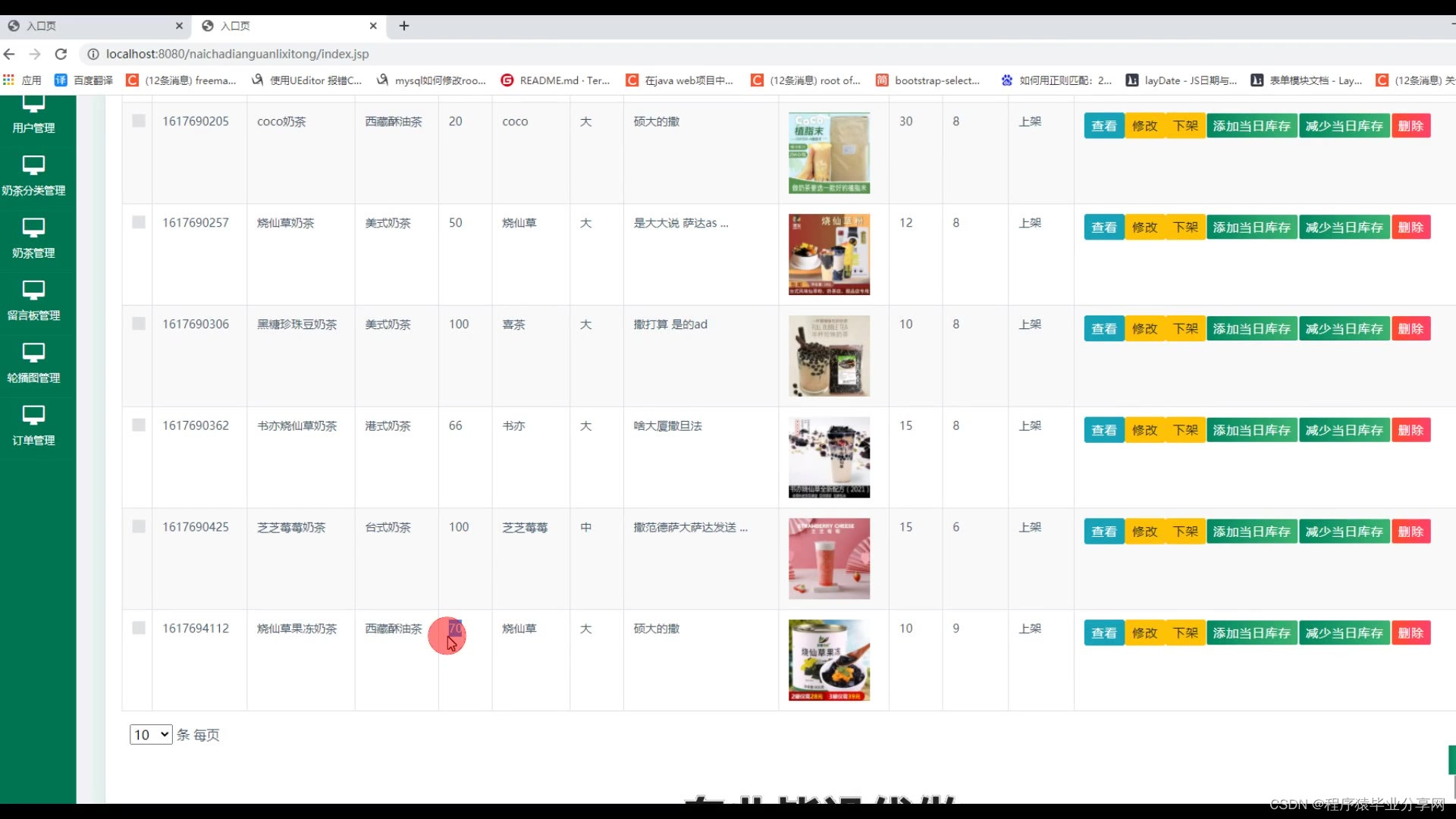The width and height of the screenshot is (1456, 819).
Task: Click 删除 button for 黑糖珍珠豆奶茶 row
Action: pyautogui.click(x=1410, y=328)
